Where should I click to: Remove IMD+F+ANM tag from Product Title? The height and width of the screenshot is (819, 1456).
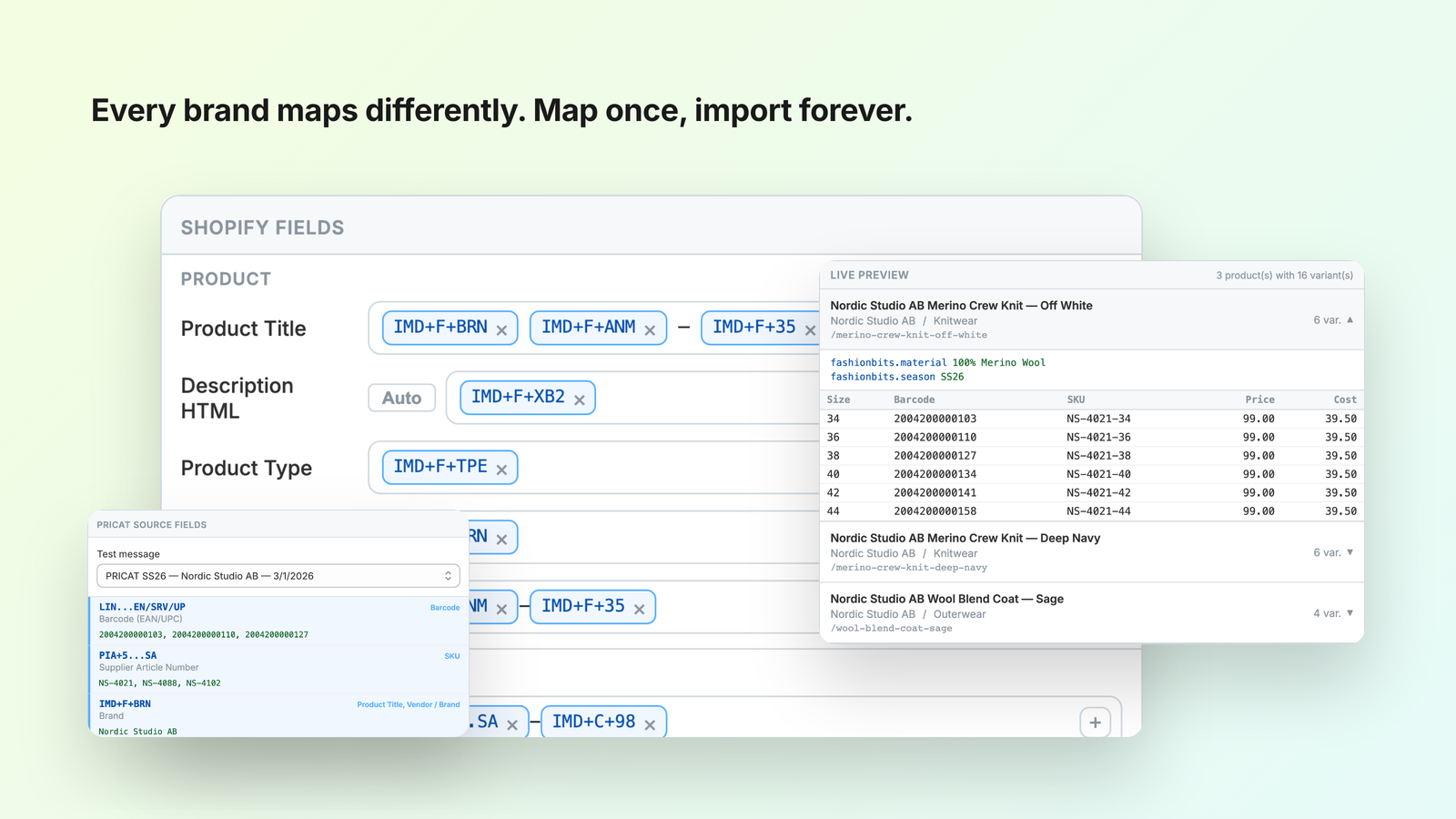tap(650, 330)
